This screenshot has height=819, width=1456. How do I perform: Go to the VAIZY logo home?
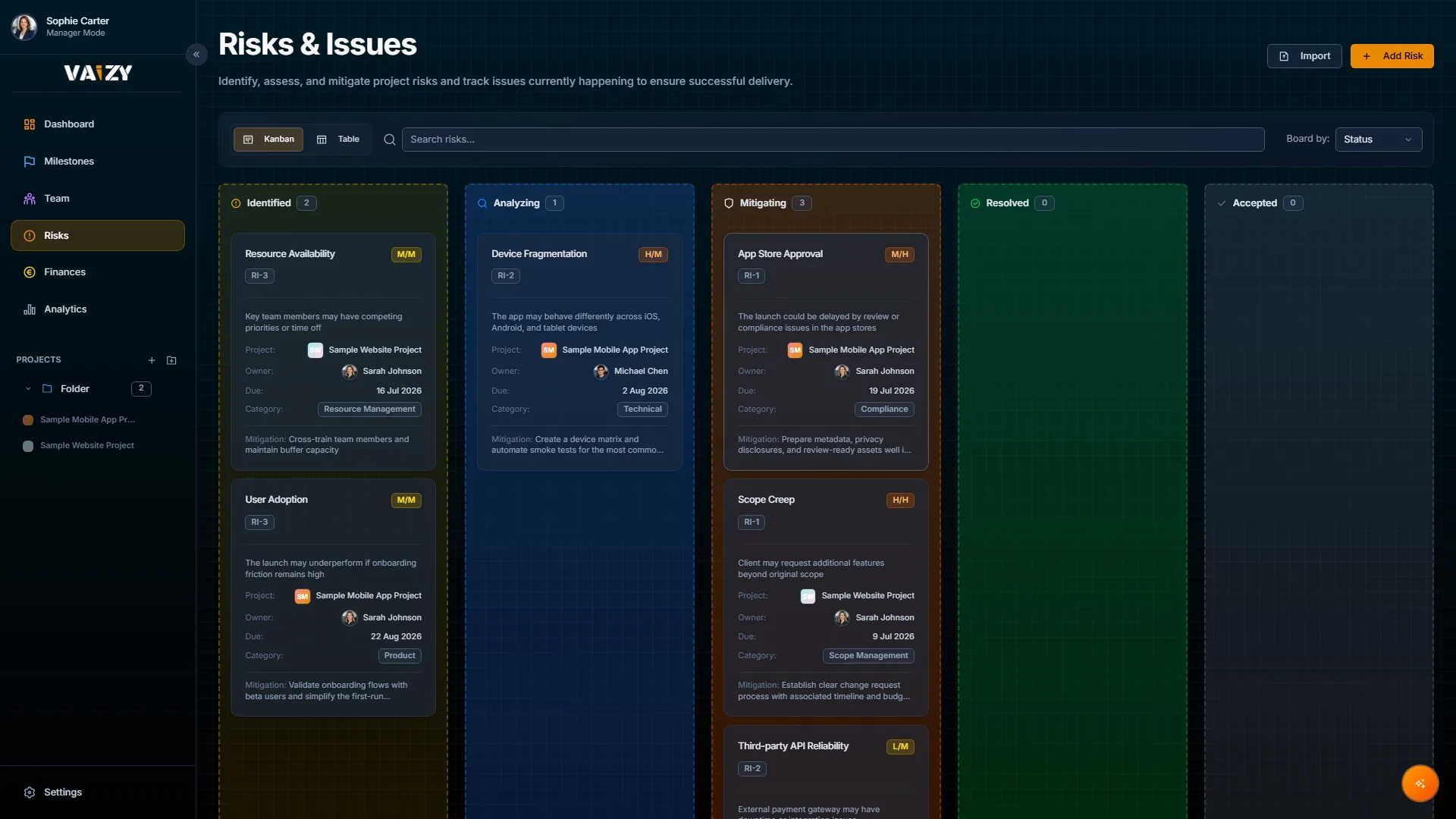[98, 73]
